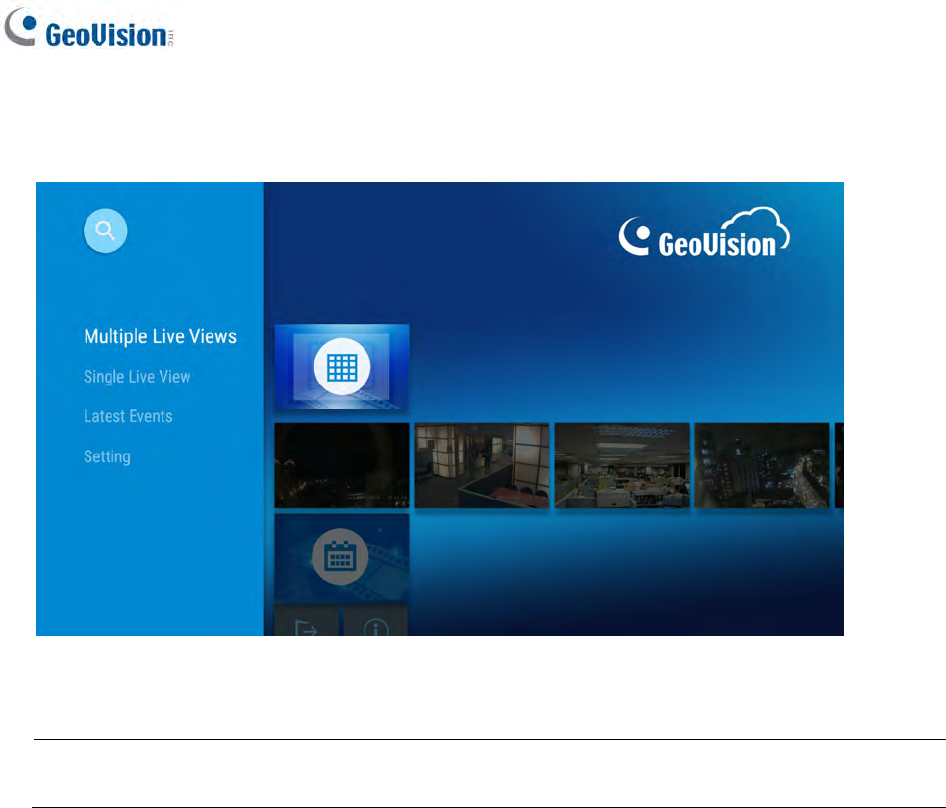Open the multi-view grid tile
Image resolution: width=946 pixels, height=808 pixels.
[341, 367]
